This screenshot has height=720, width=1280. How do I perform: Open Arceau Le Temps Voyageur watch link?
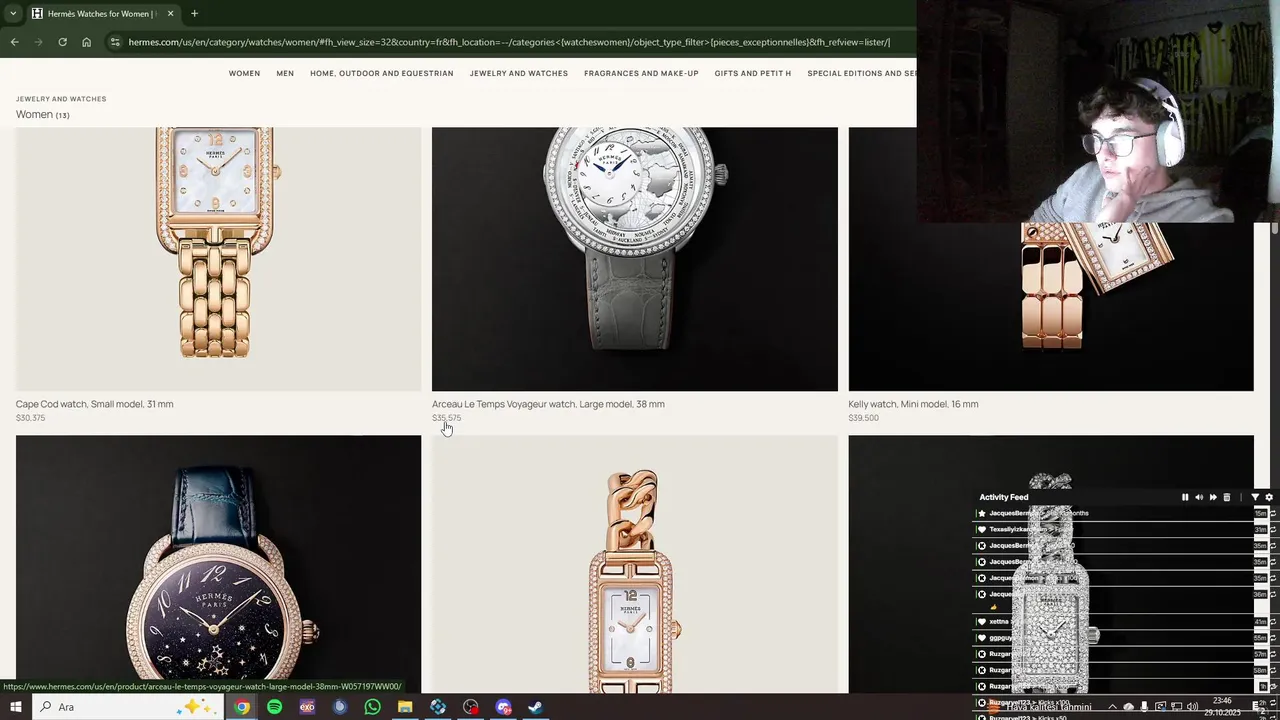coord(548,404)
